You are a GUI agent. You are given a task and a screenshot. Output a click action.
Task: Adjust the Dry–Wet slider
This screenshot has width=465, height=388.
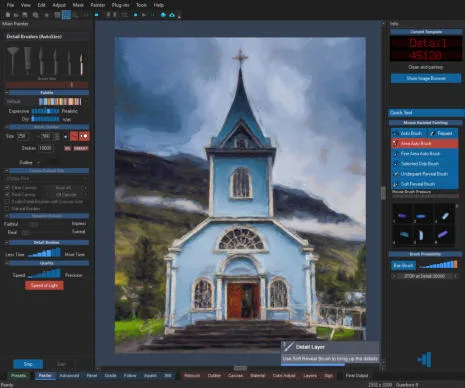[x=45, y=119]
